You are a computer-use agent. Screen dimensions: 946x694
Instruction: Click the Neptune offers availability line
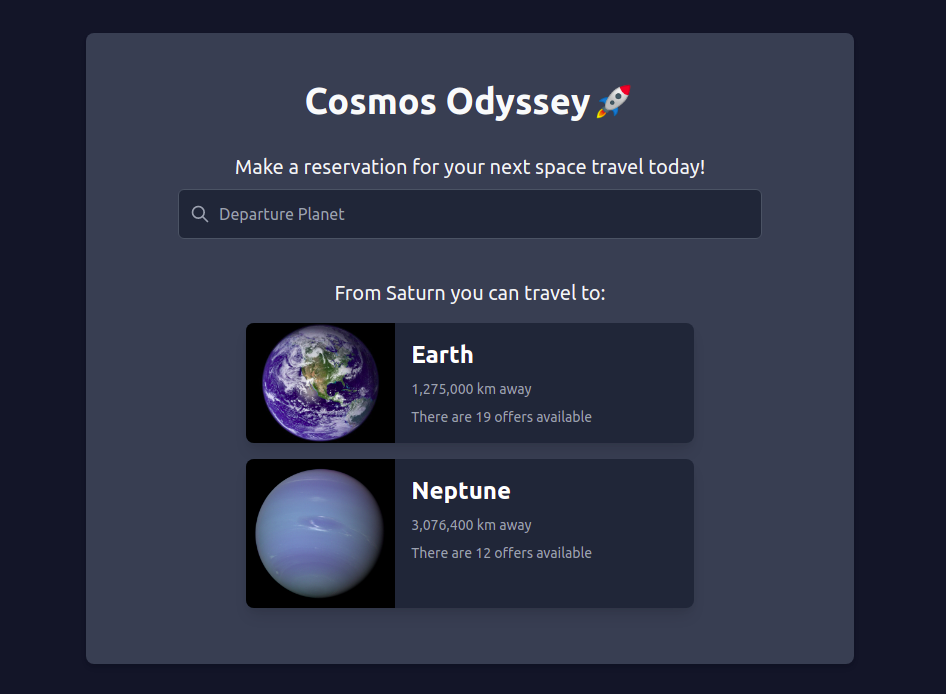point(501,553)
